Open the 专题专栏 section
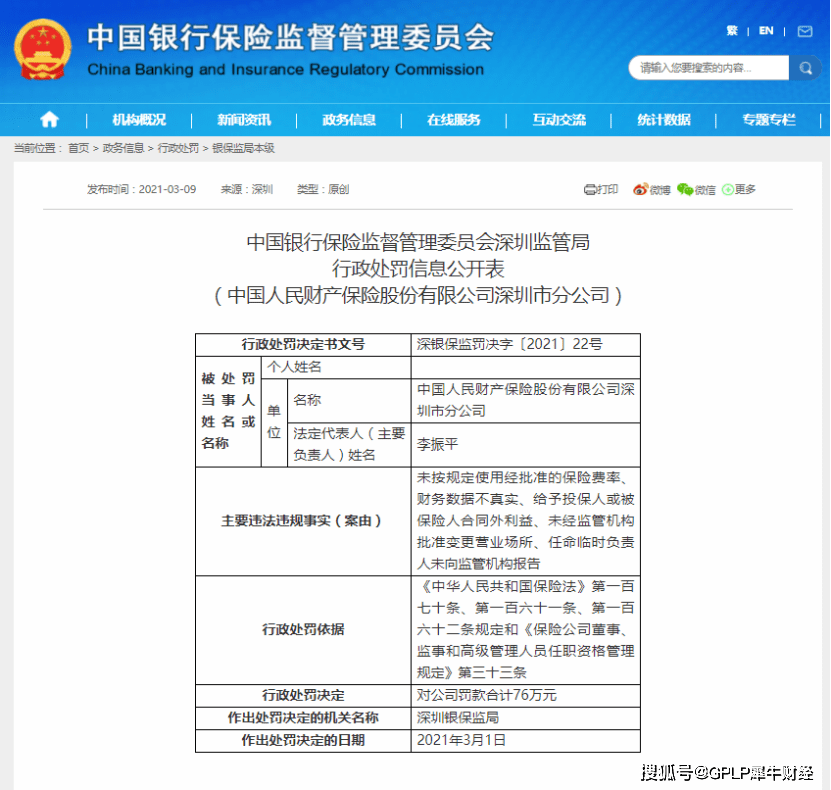 (x=767, y=119)
